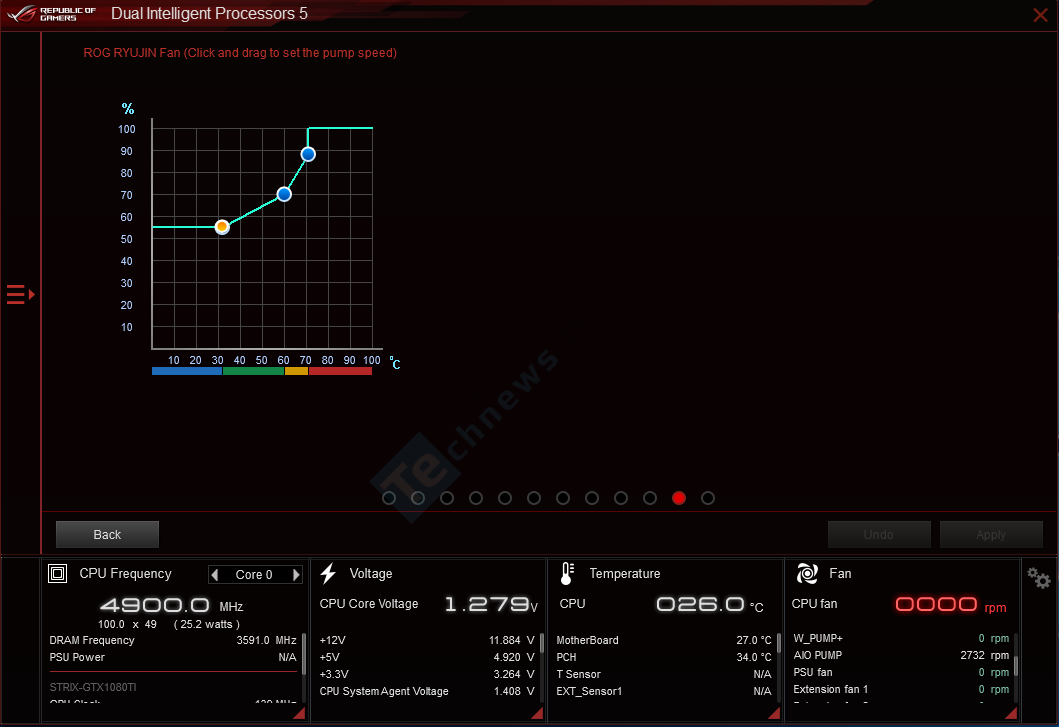Click the Undo button

coord(879,534)
